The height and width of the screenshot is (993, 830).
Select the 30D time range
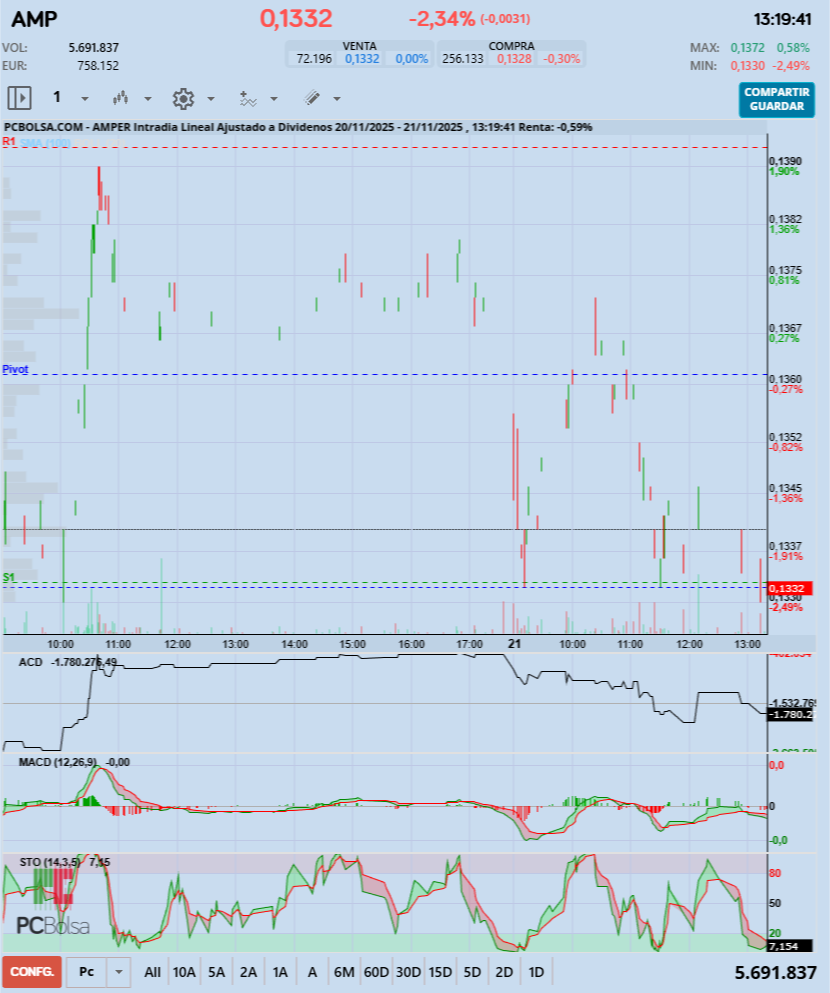tap(408, 971)
